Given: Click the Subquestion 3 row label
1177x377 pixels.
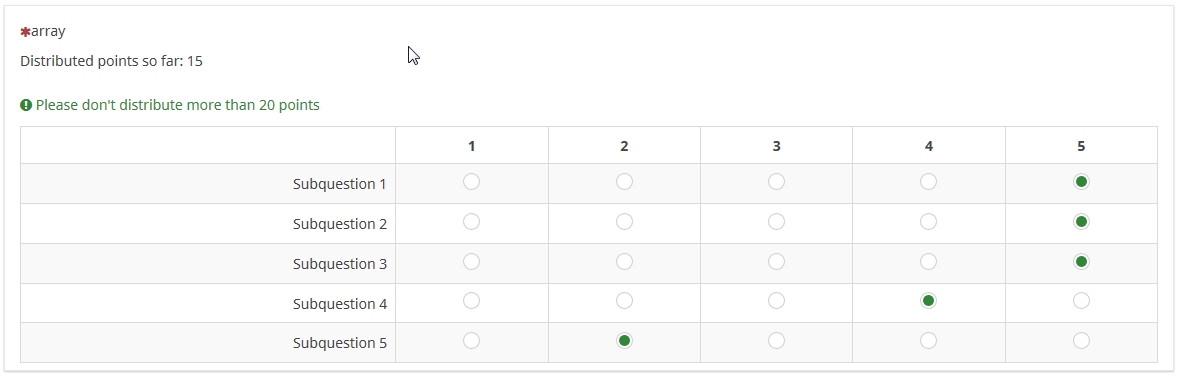Looking at the screenshot, I should click(x=340, y=264).
